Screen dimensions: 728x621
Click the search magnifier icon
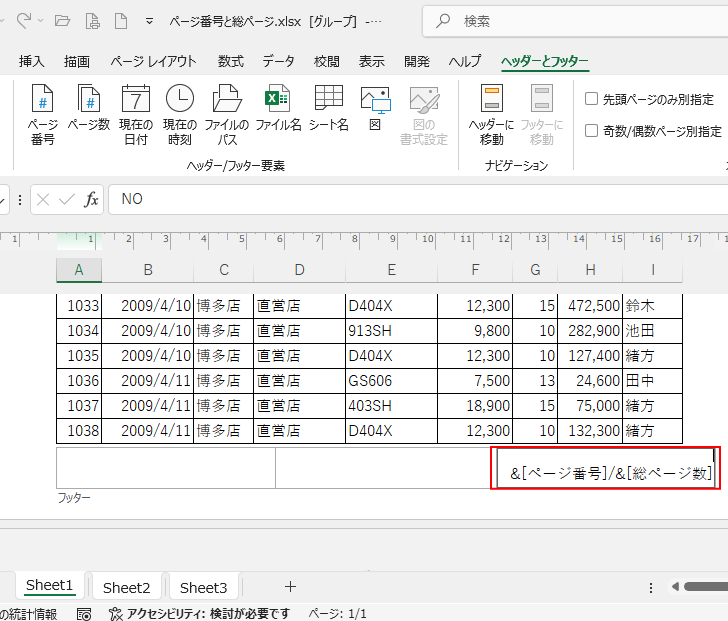(443, 21)
